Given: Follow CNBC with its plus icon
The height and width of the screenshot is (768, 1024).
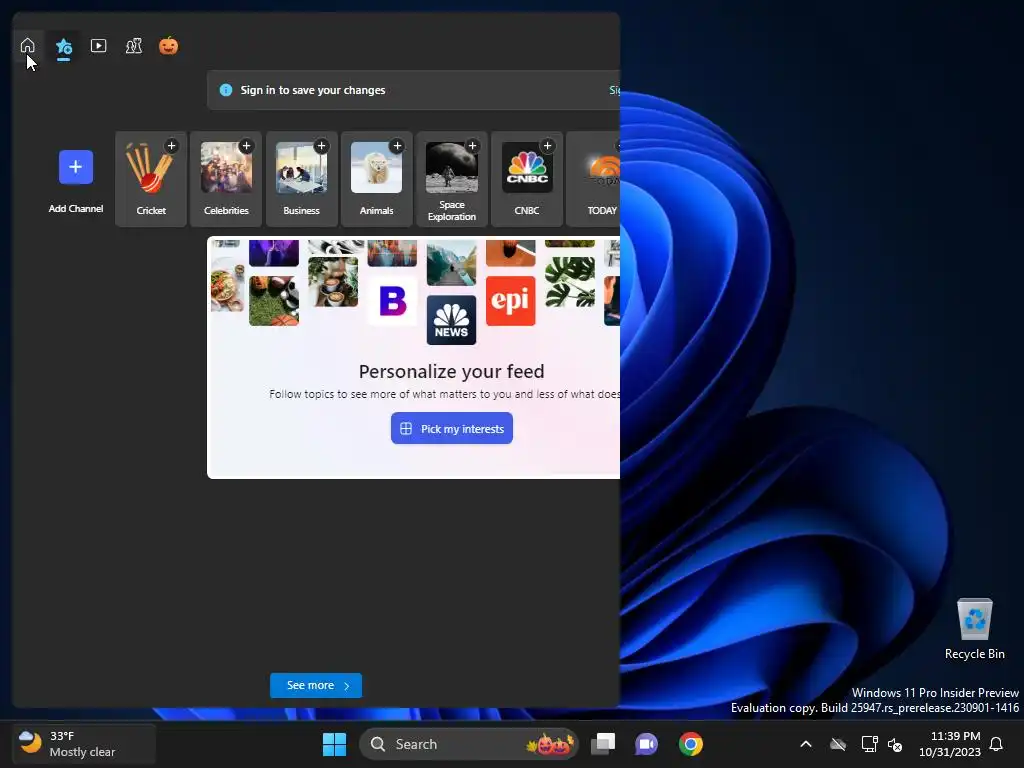Looking at the screenshot, I should [547, 146].
